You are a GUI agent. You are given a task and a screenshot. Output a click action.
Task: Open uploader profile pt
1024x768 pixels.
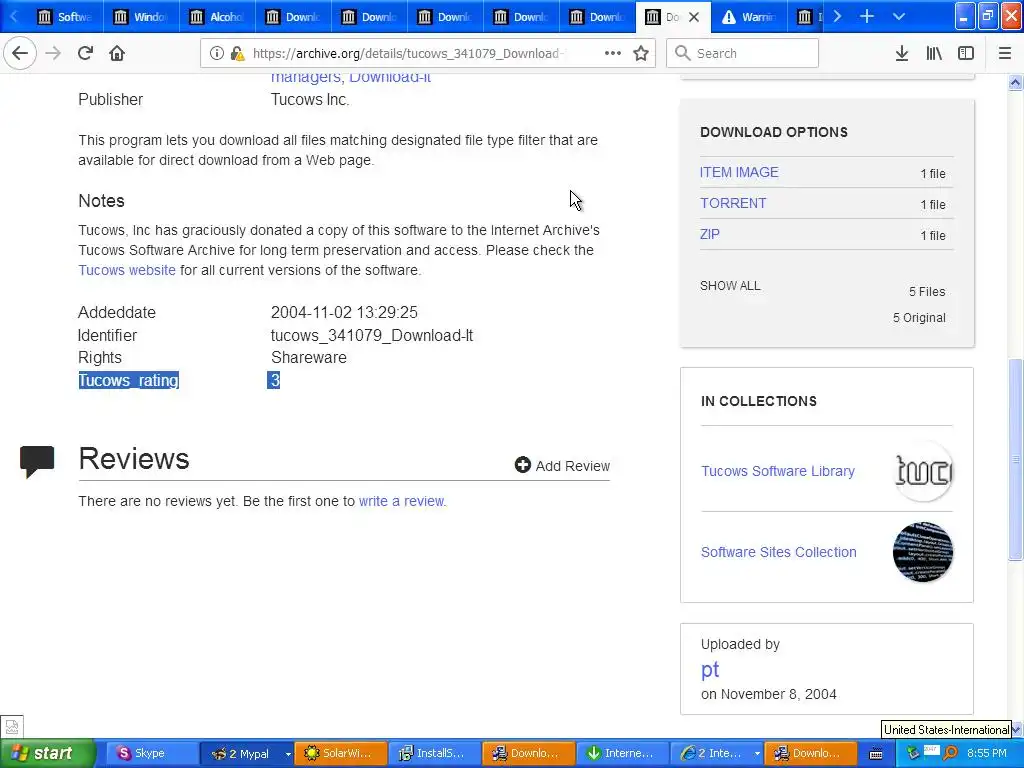(x=710, y=669)
